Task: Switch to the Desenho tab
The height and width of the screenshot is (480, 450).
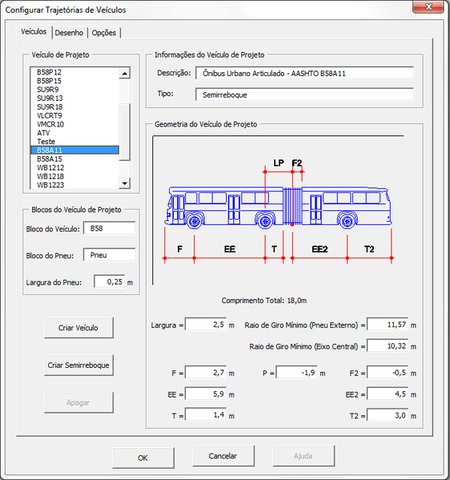Action: click(69, 33)
